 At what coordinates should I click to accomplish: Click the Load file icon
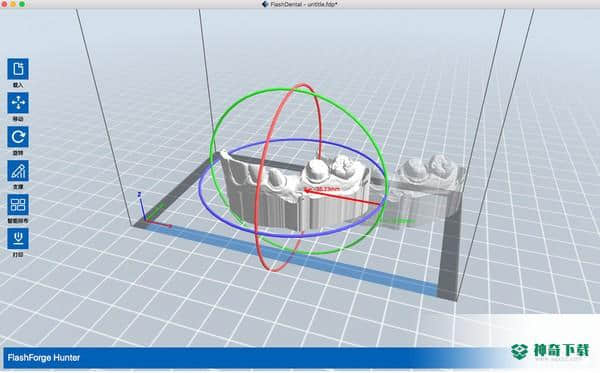[x=18, y=69]
